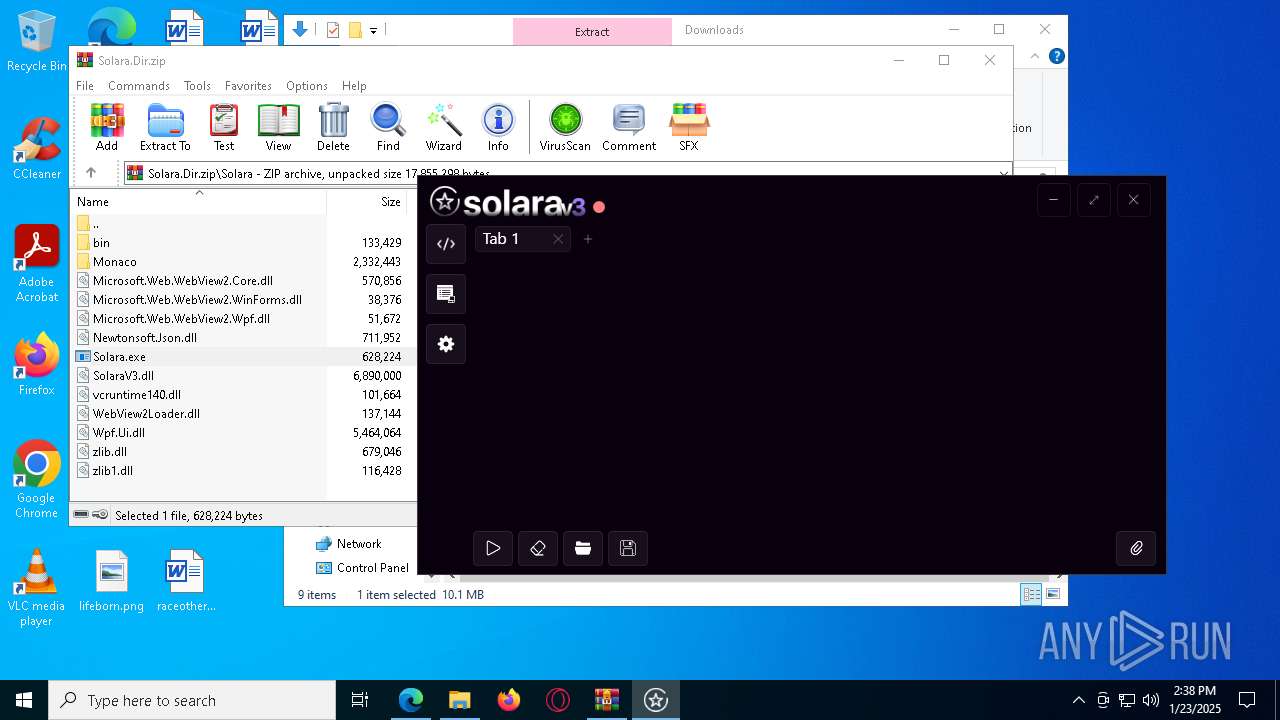Expand the Solara window size

click(1094, 200)
